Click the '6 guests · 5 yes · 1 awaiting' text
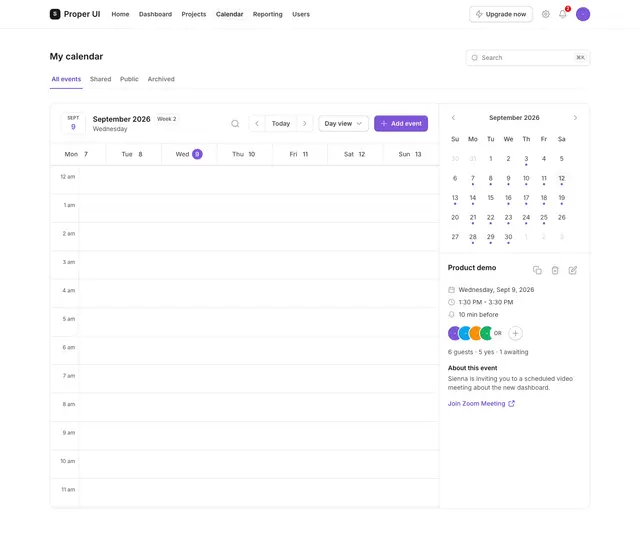The width and height of the screenshot is (640, 551). point(488,352)
